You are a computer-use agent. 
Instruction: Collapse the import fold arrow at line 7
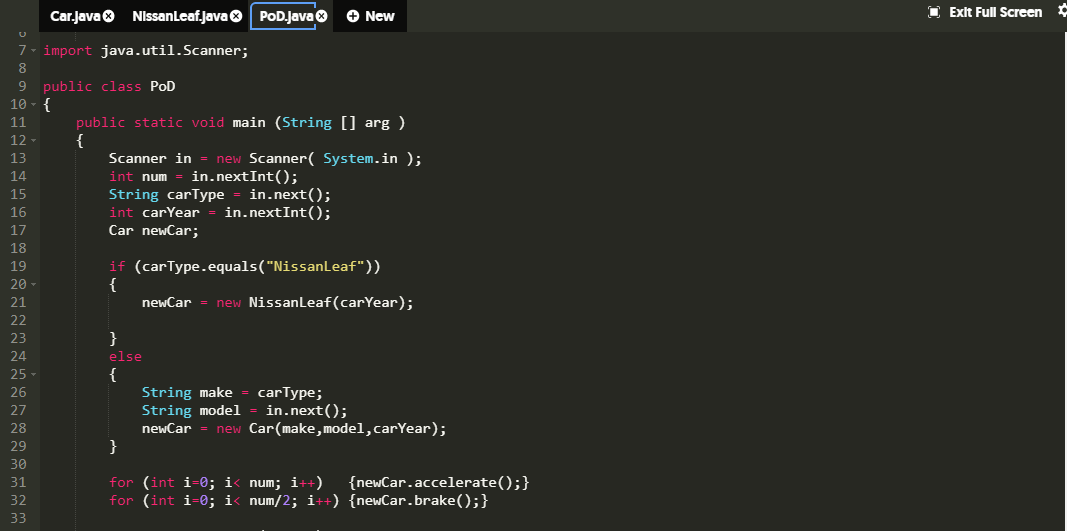[33, 51]
